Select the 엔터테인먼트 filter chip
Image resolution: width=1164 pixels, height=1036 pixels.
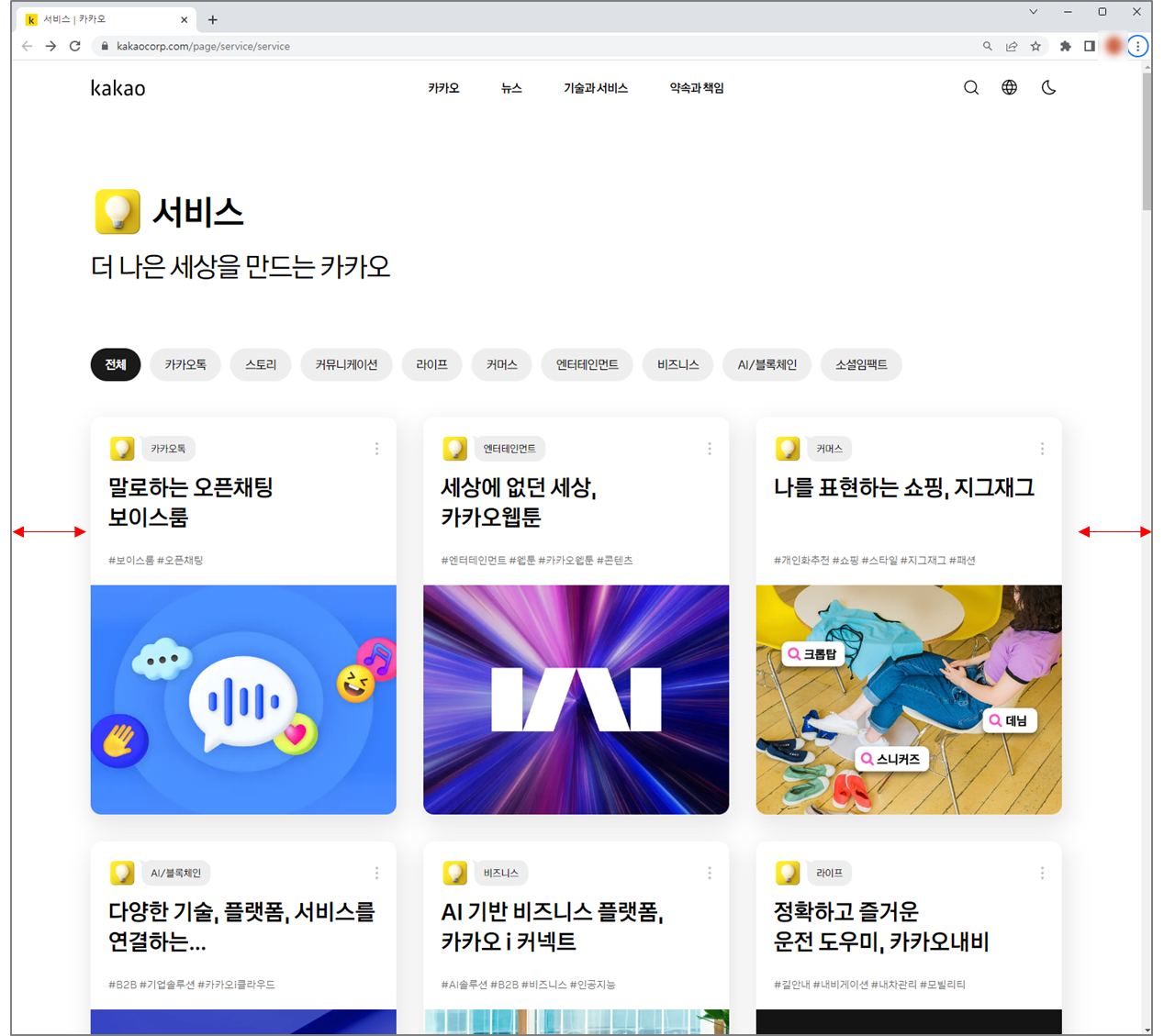click(x=588, y=364)
